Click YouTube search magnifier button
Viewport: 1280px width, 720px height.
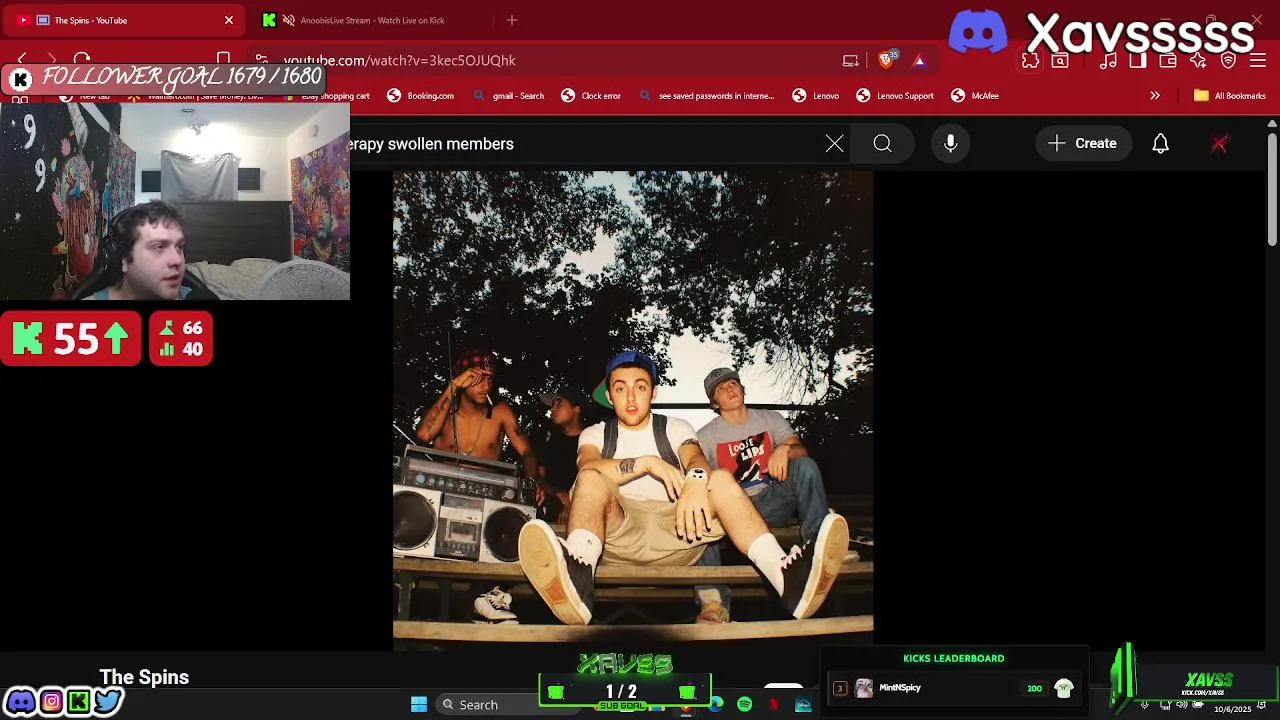tap(882, 144)
